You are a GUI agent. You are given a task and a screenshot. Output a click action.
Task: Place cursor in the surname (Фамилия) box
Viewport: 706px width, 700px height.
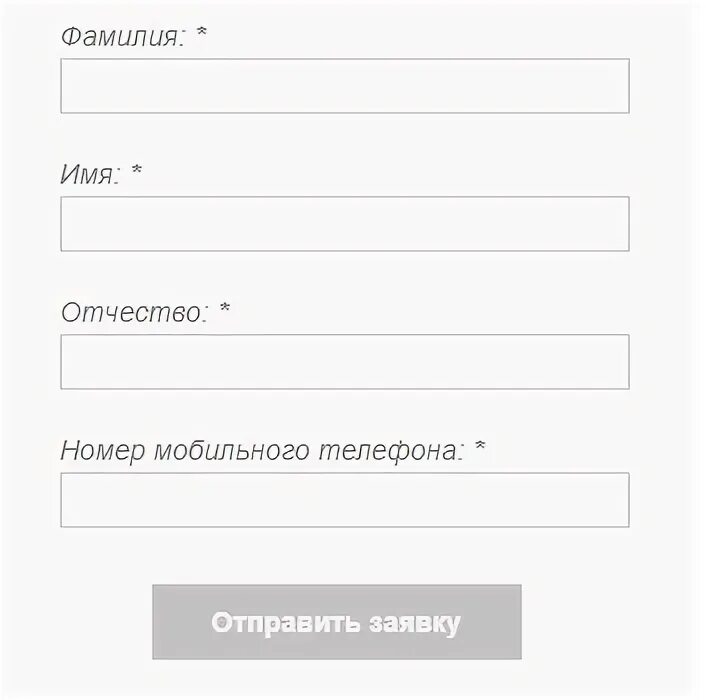(345, 86)
